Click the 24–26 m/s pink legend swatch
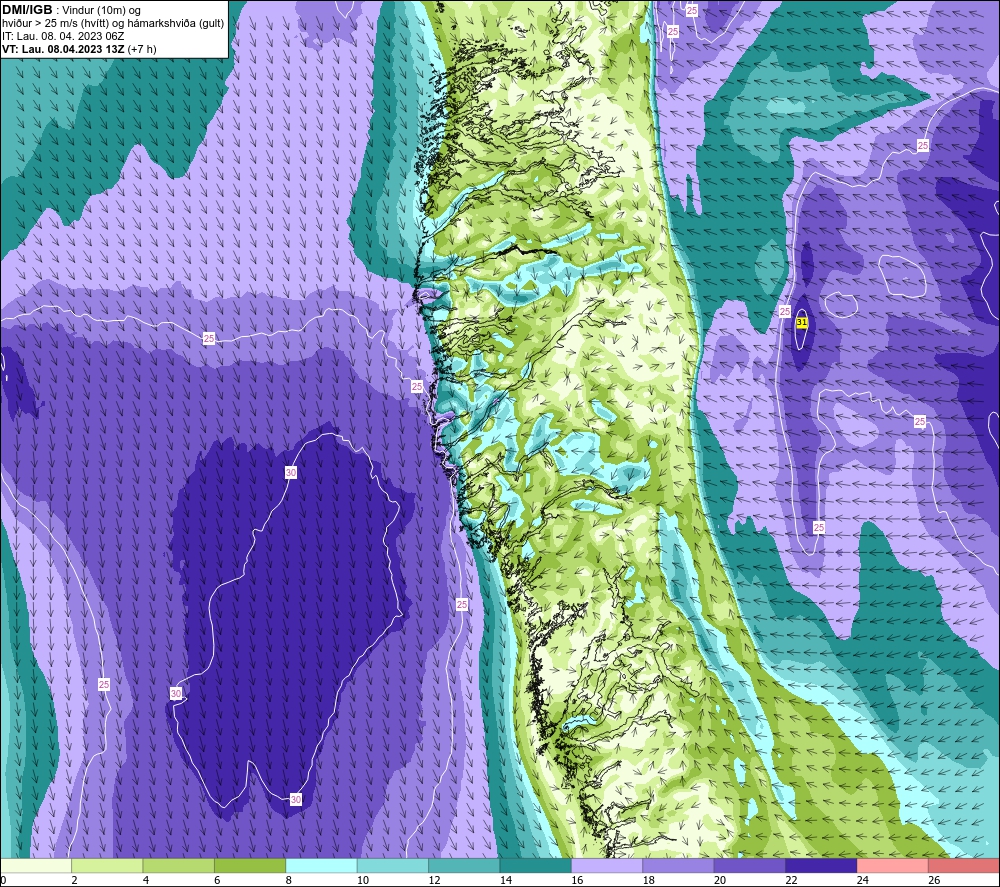The width and height of the screenshot is (1000, 887). 893,865
